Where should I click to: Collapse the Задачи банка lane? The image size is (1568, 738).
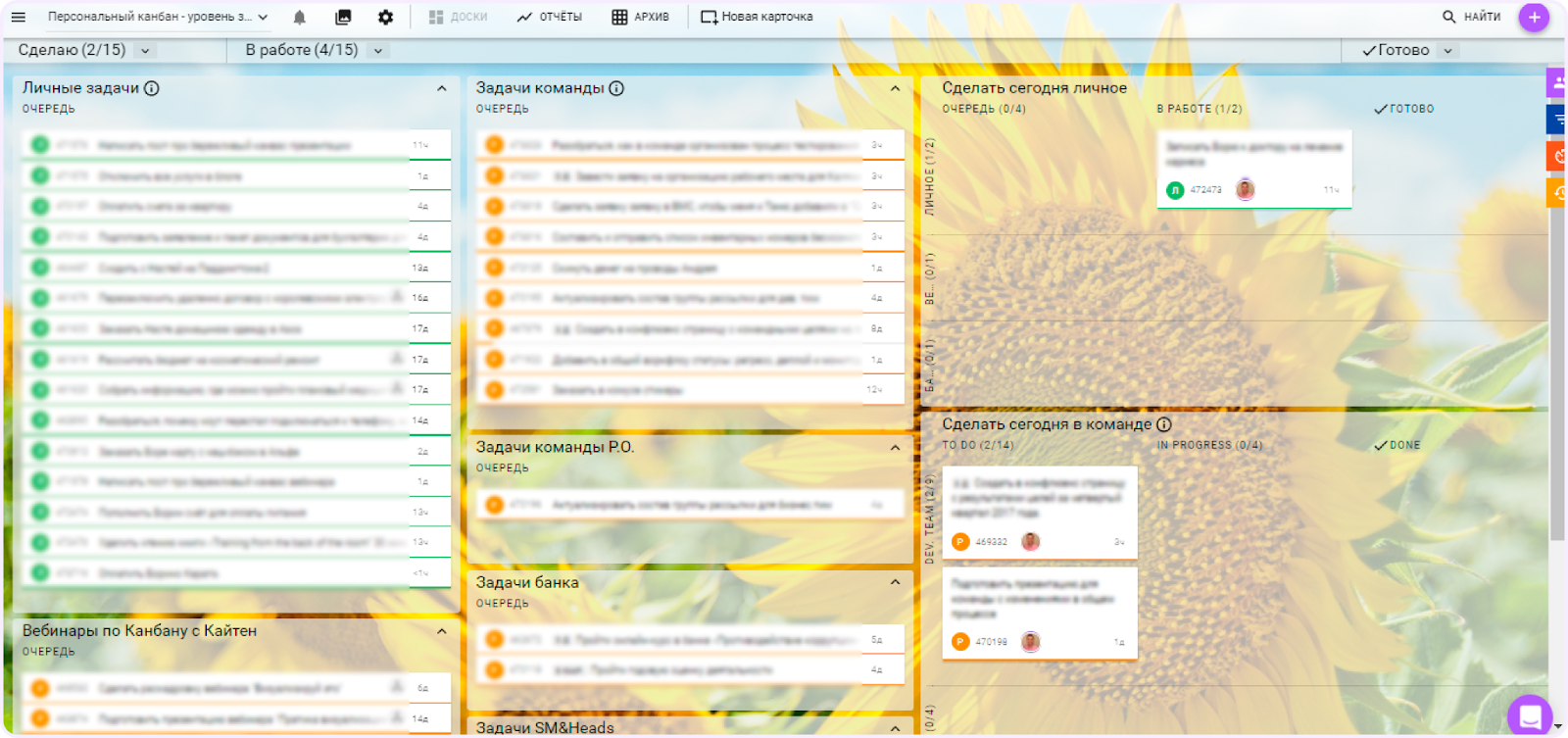(895, 582)
